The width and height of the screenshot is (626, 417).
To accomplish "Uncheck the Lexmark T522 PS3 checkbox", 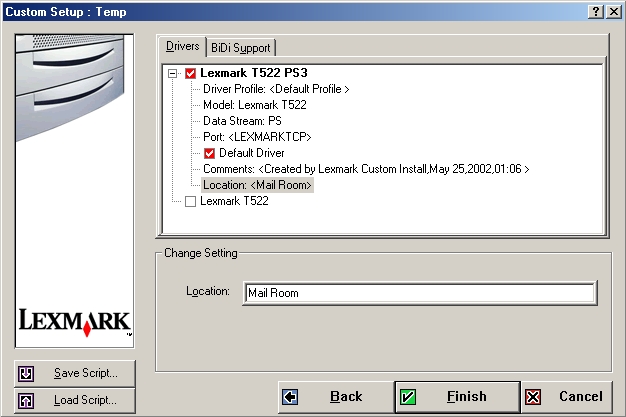I will pos(190,73).
